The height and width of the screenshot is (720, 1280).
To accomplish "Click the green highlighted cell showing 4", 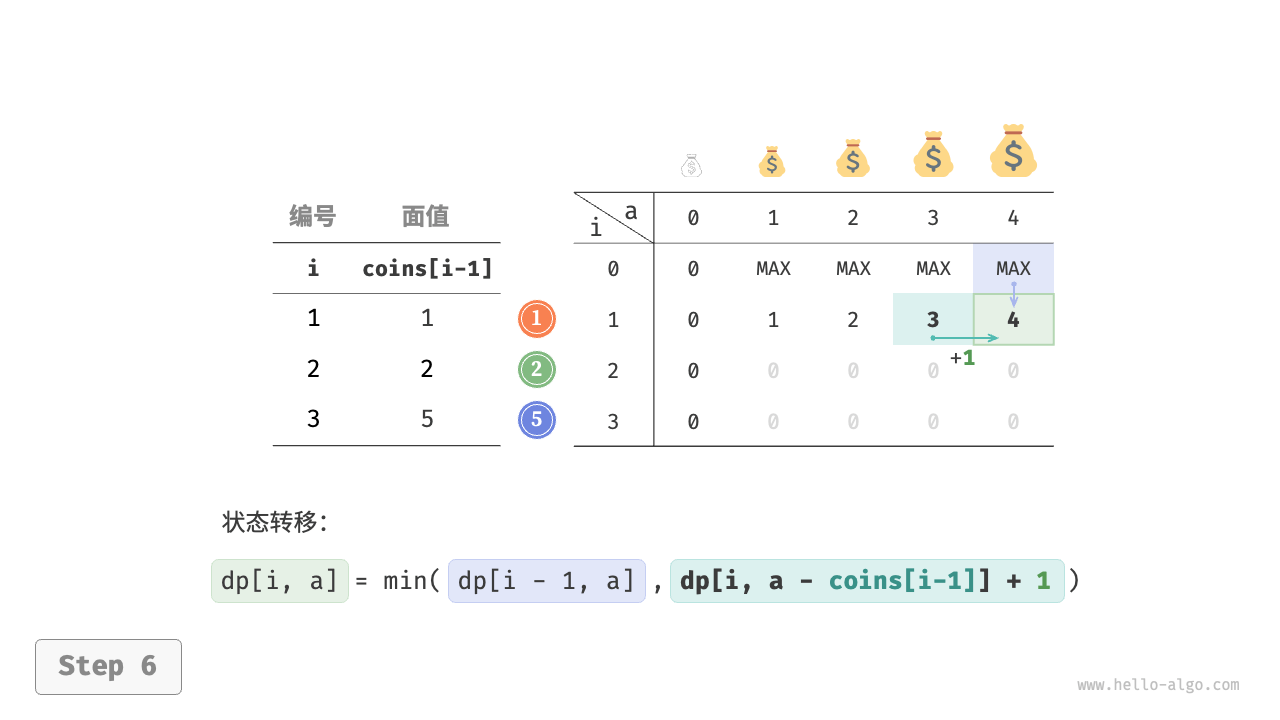I will (1013, 320).
